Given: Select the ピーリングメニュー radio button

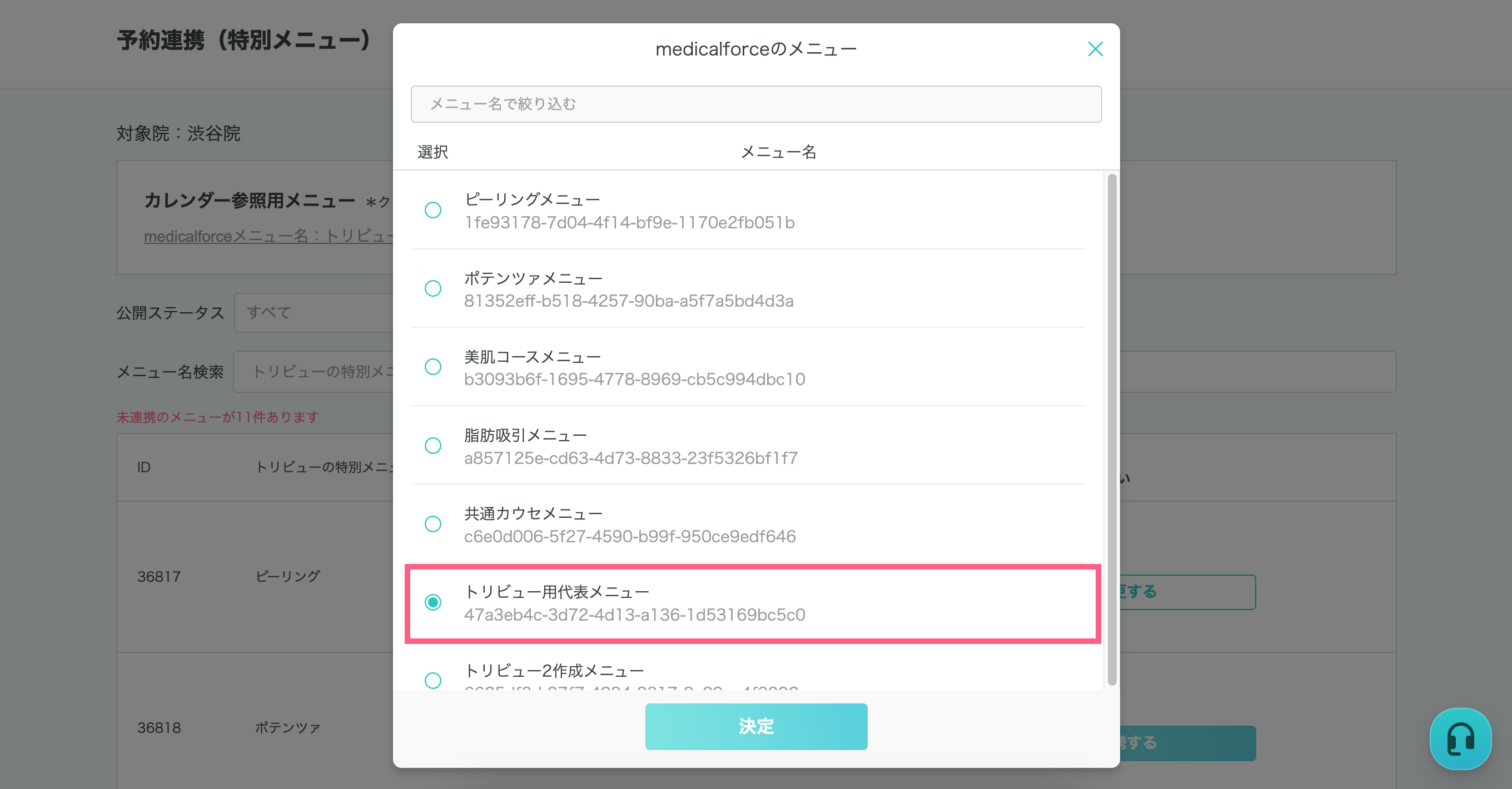Looking at the screenshot, I should pyautogui.click(x=432, y=210).
